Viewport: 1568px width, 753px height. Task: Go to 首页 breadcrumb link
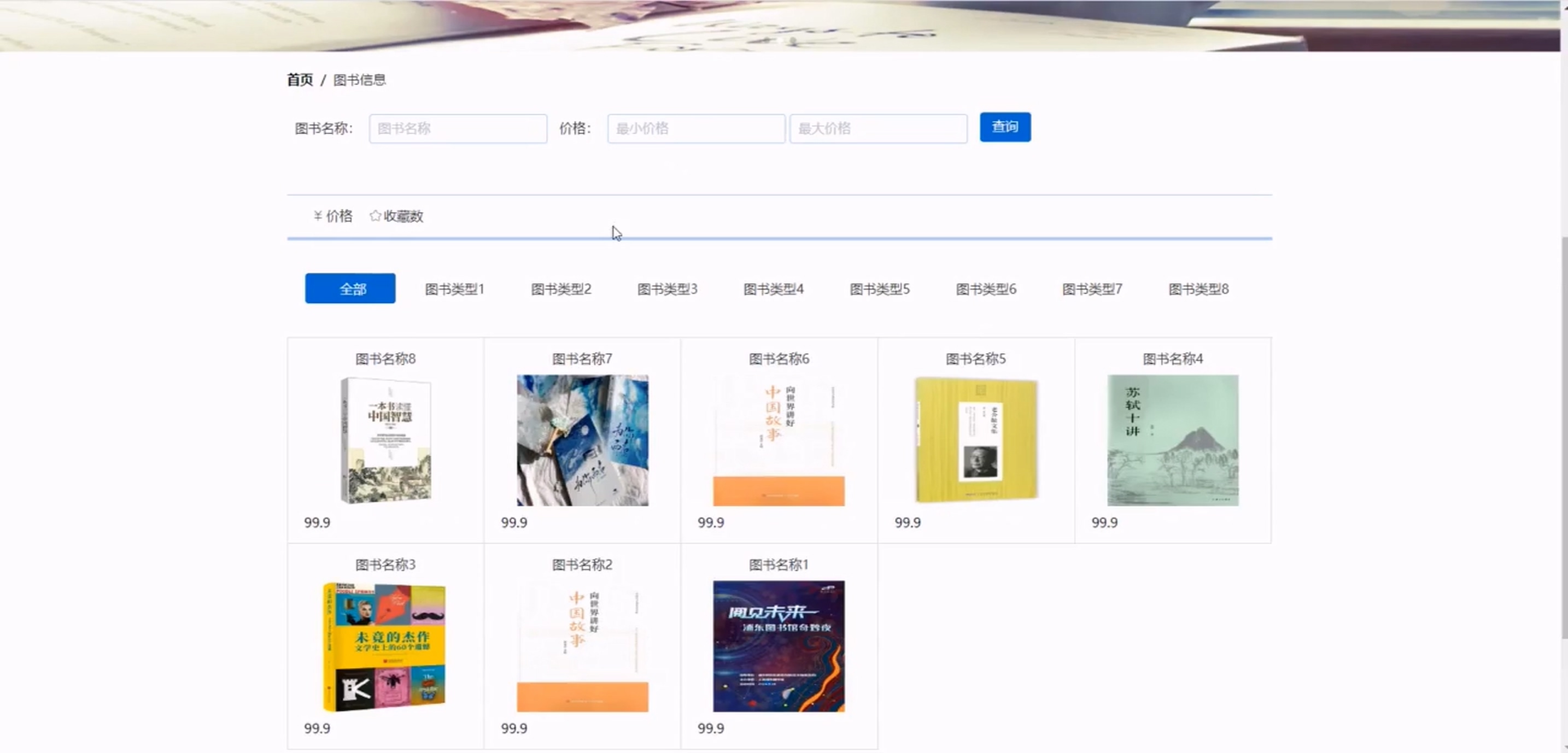[300, 80]
